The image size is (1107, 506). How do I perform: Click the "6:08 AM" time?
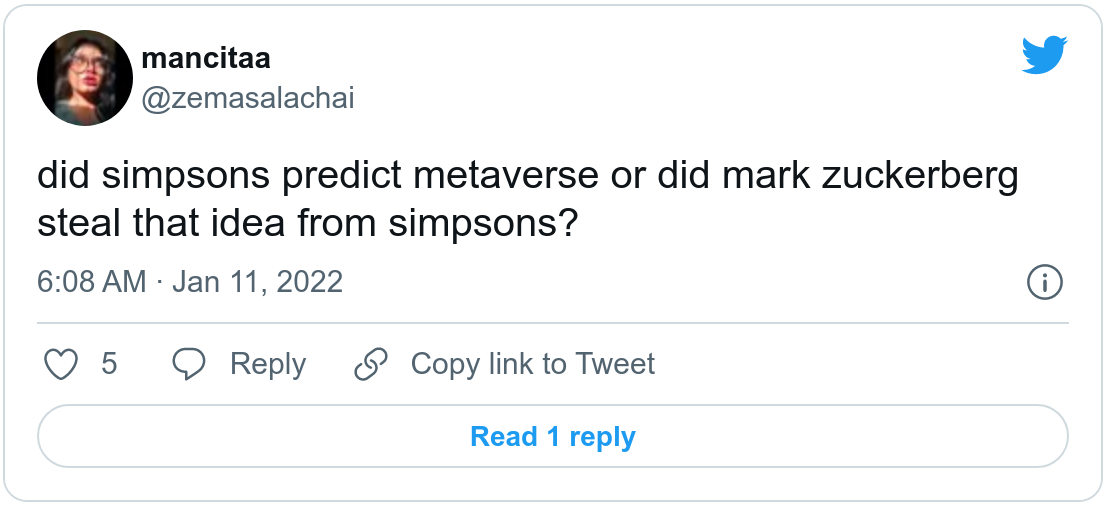91,282
